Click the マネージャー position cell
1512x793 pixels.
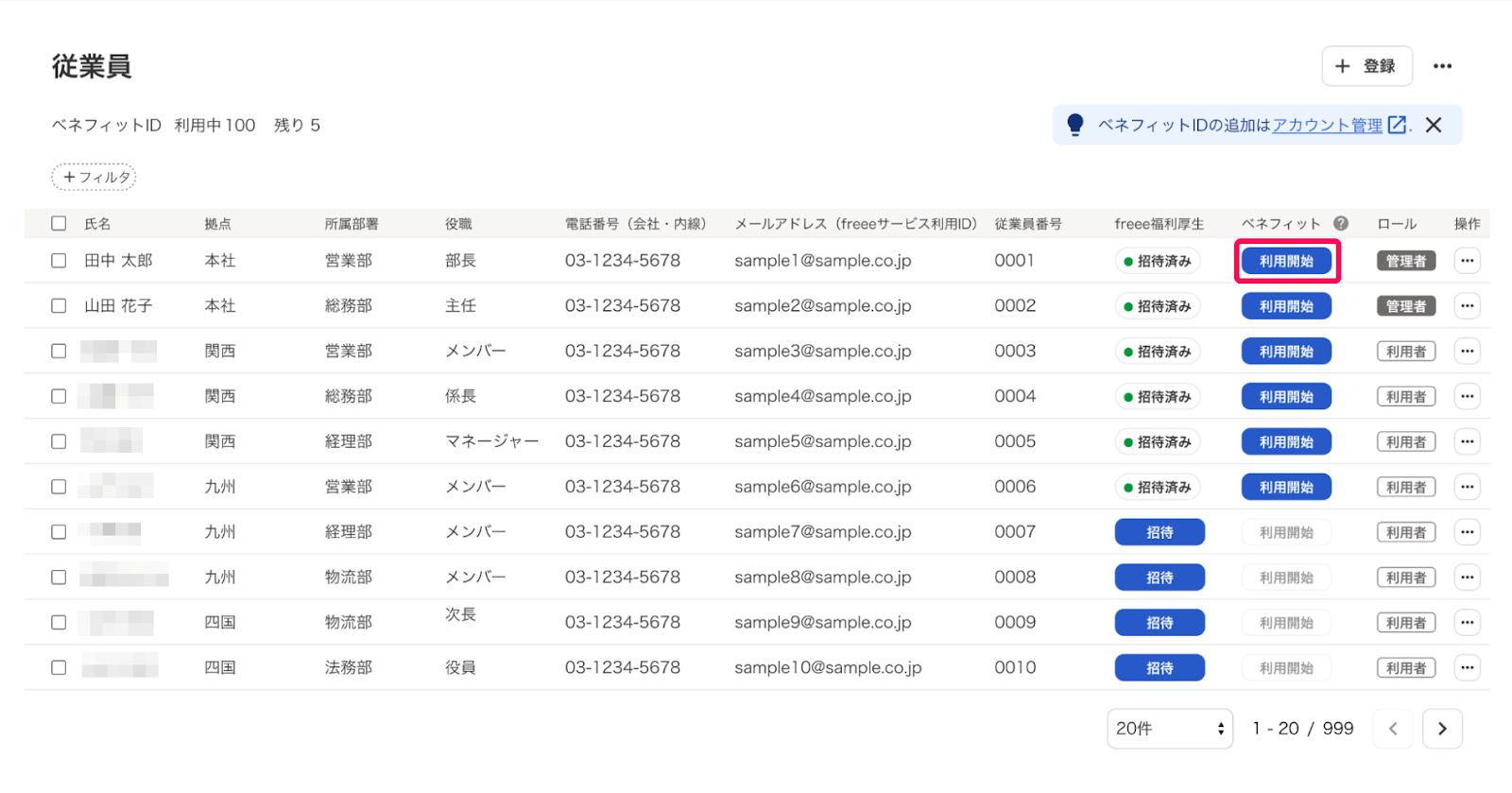click(x=492, y=441)
